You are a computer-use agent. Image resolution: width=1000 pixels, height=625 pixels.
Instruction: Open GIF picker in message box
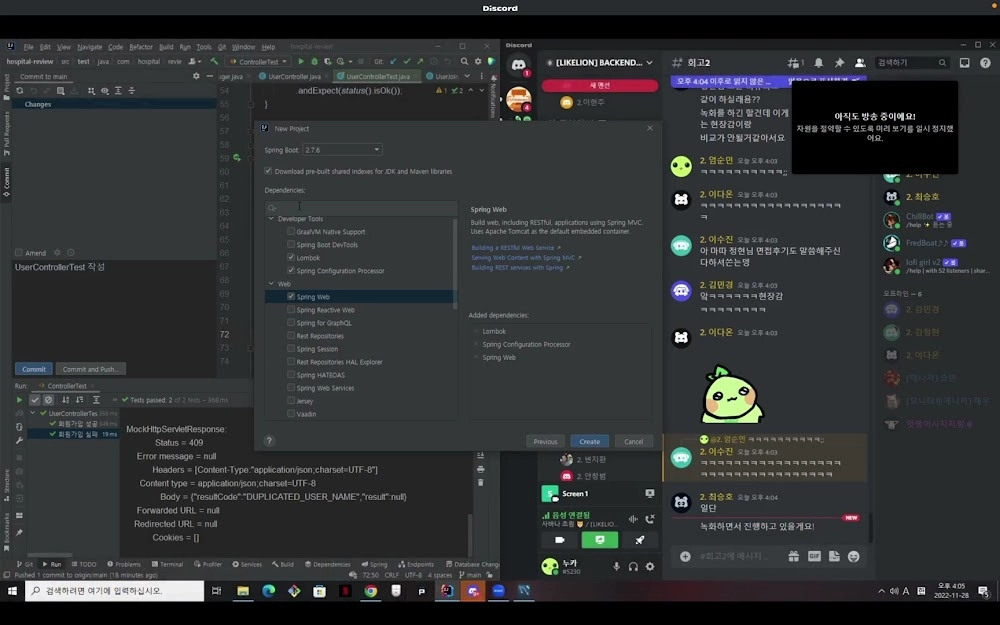[x=814, y=557]
